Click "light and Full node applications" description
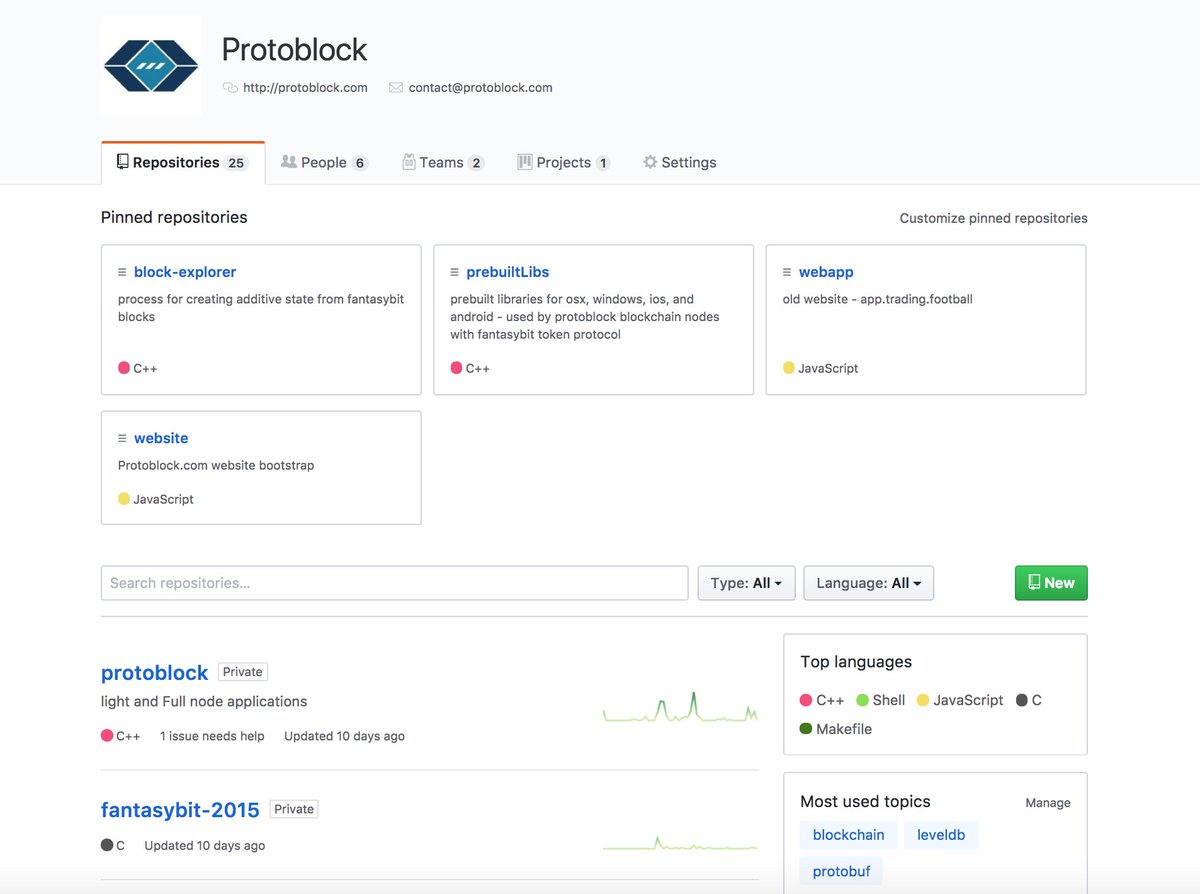Image resolution: width=1200 pixels, height=894 pixels. coord(204,702)
